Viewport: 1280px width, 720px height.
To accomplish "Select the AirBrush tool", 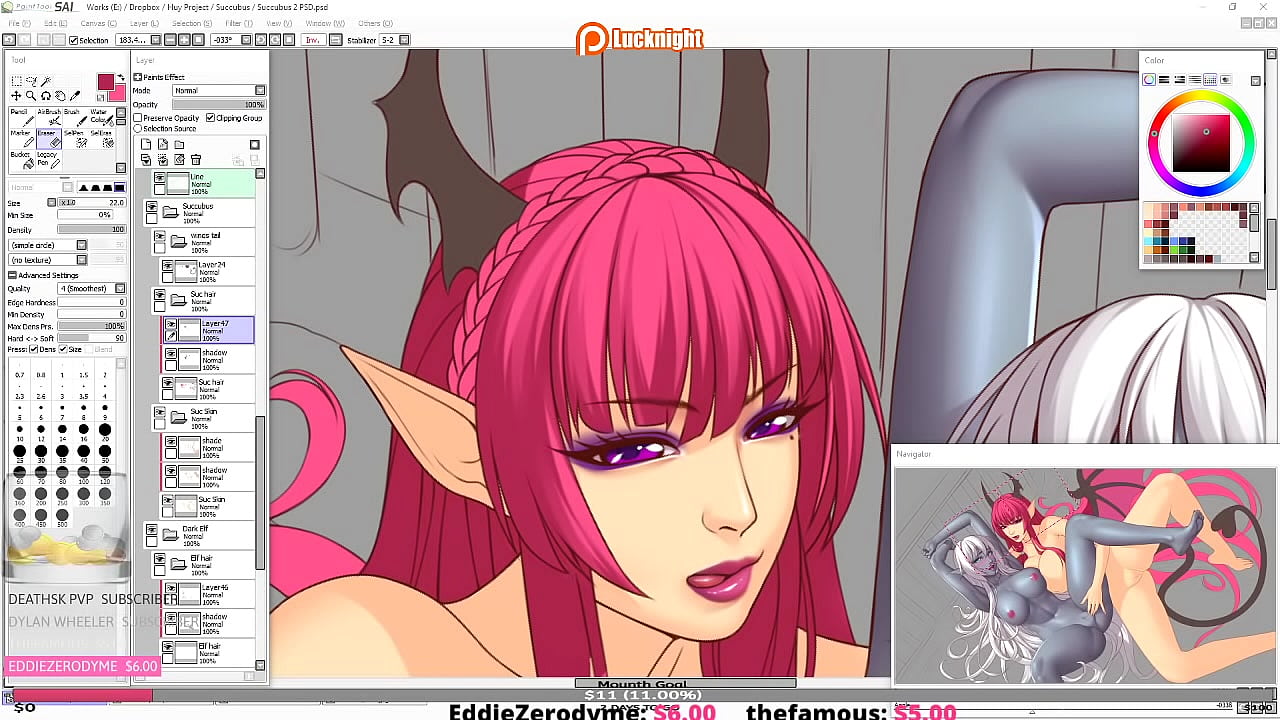I will 50,117.
